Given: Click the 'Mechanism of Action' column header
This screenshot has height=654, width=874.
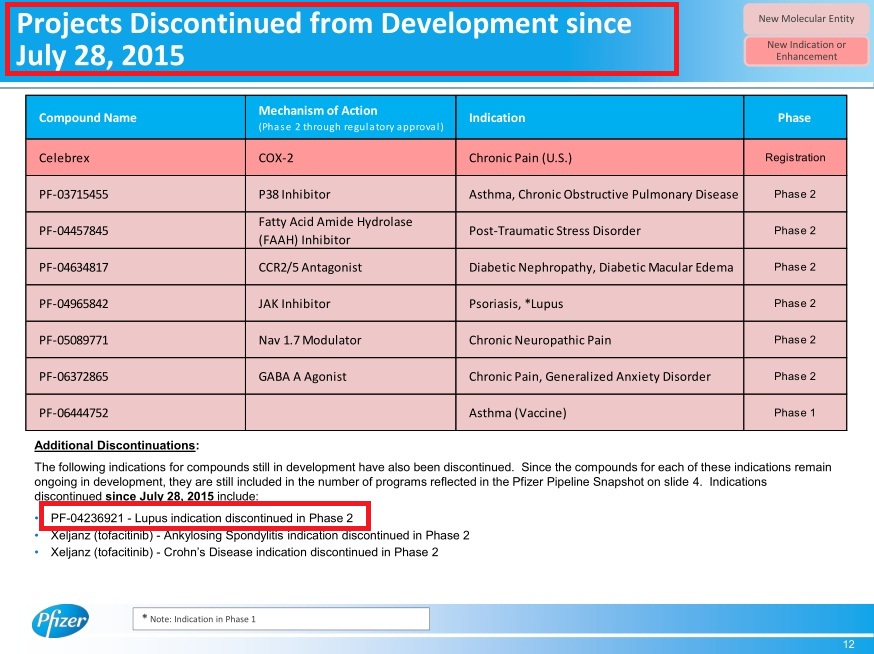Looking at the screenshot, I should pos(351,118).
